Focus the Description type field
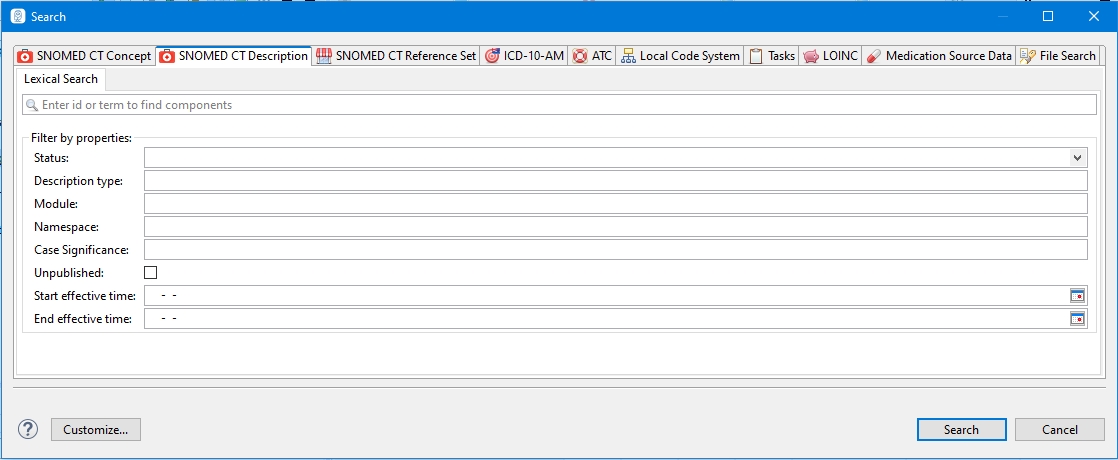This screenshot has height=460, width=1118. [x=615, y=181]
